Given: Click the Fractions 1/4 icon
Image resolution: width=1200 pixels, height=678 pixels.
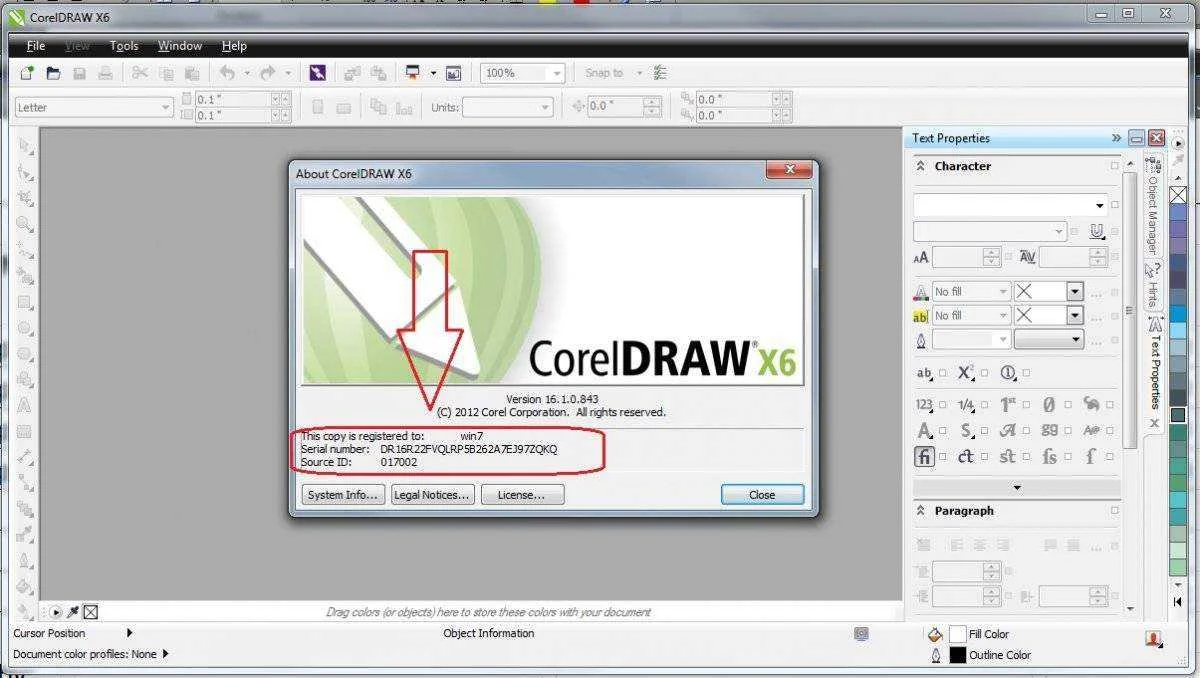Looking at the screenshot, I should coord(965,405).
